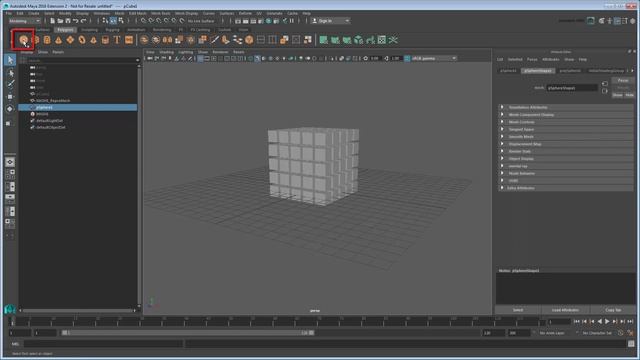
Task: Toggle textured display in viewport toolbar
Action: [277, 58]
